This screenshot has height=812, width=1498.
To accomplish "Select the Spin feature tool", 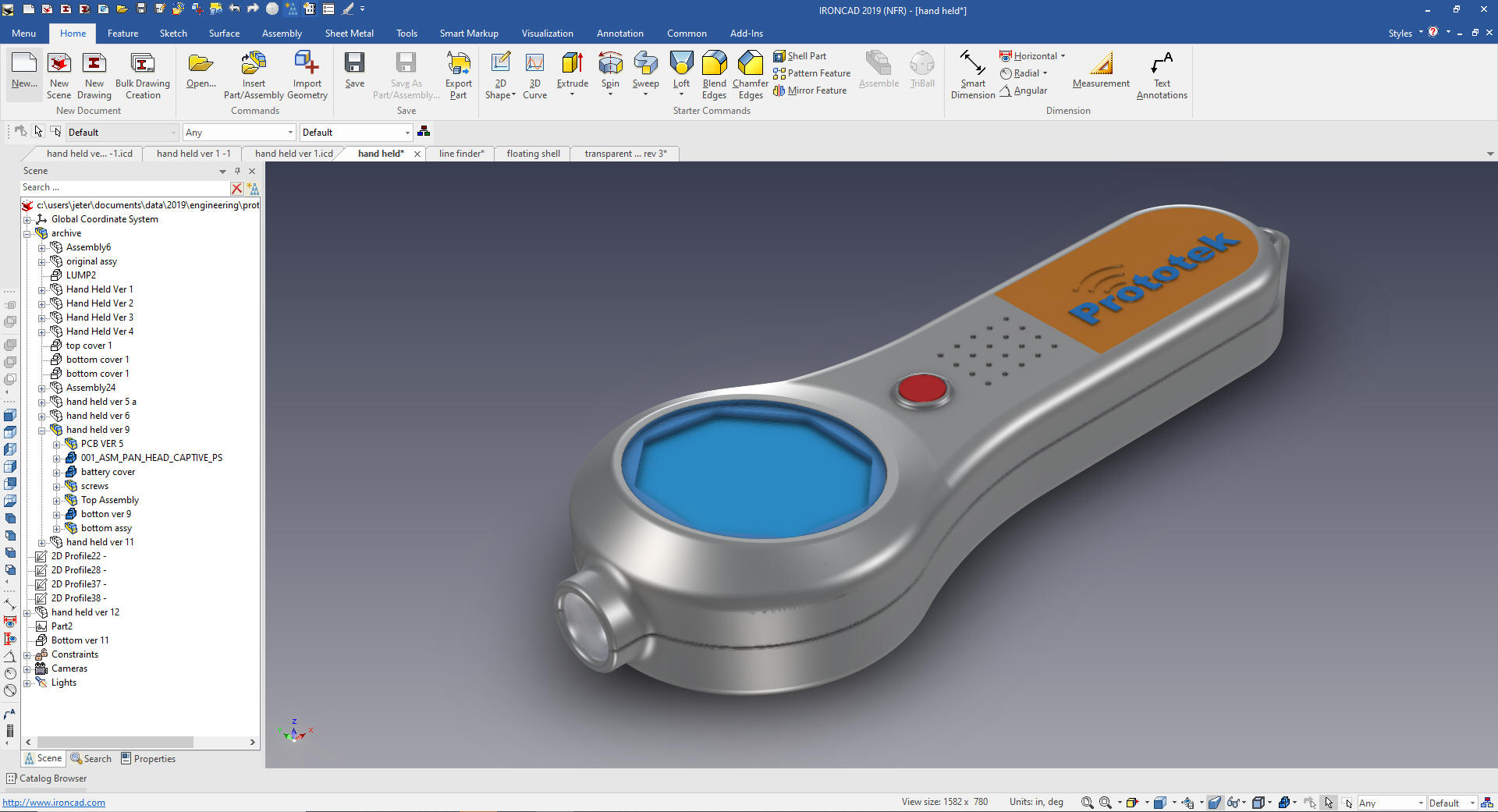I will [x=610, y=64].
